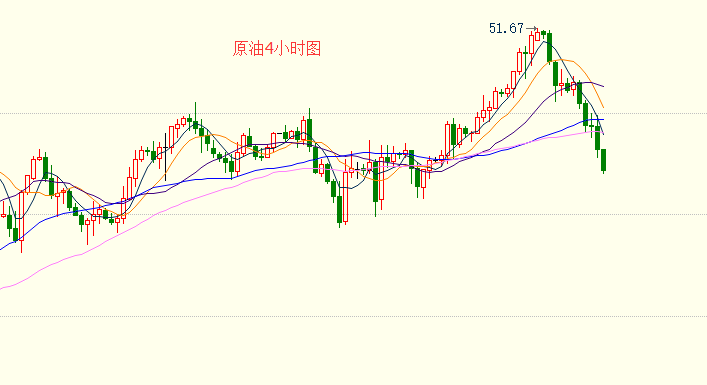Click the topmost dotted horizontal gridline

click(x=354, y=114)
